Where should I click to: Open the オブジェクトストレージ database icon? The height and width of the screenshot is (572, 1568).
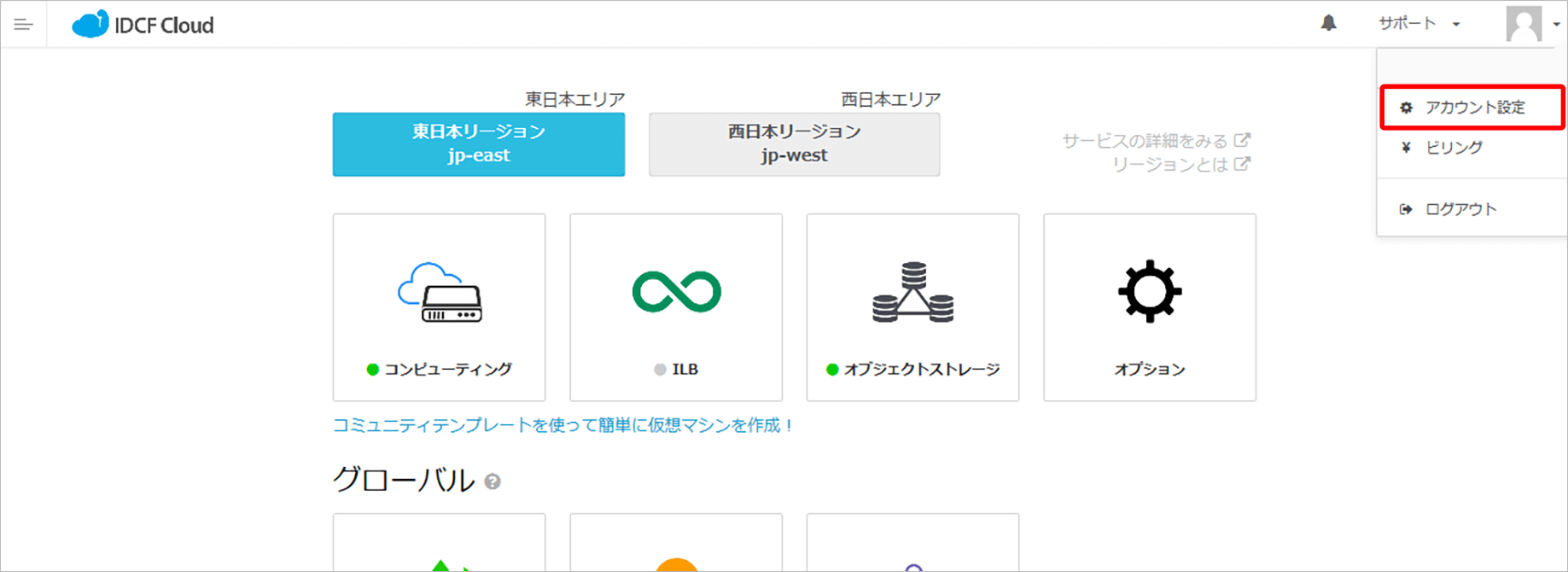912,292
